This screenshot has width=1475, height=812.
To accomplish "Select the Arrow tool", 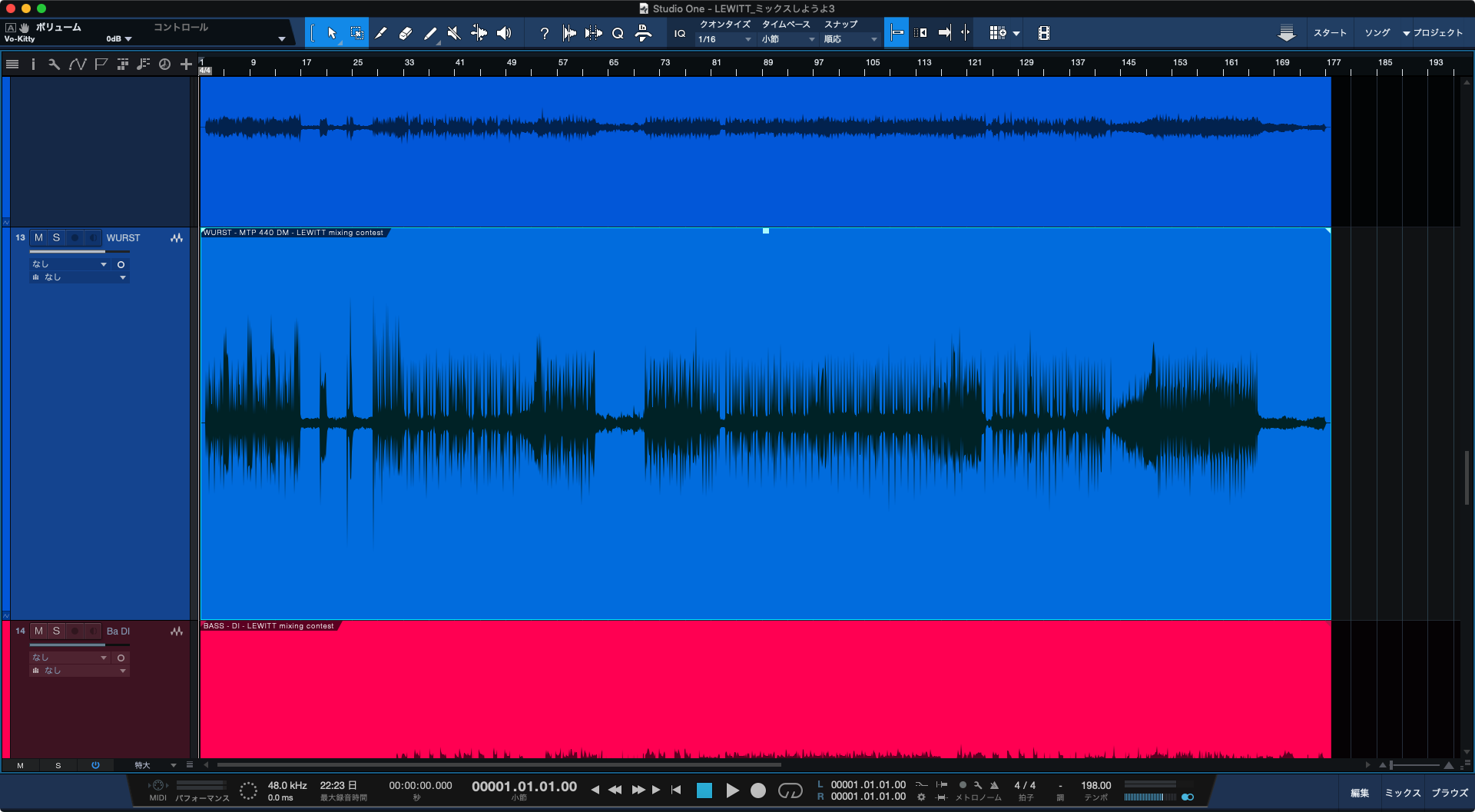I will tap(332, 33).
